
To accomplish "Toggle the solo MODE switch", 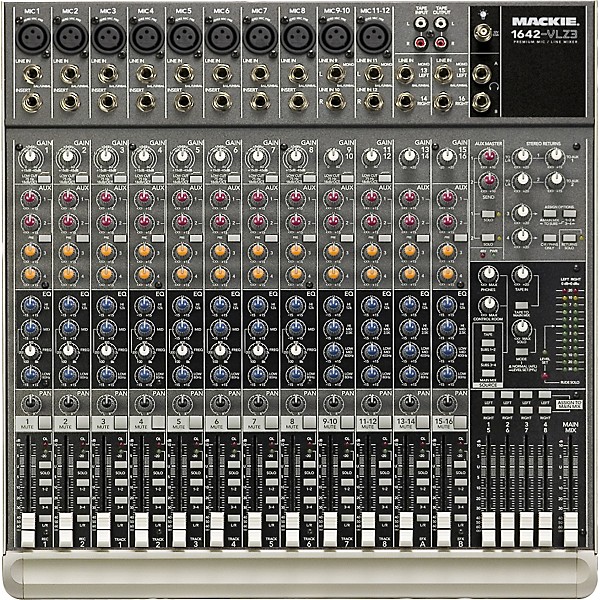I will coord(521,352).
